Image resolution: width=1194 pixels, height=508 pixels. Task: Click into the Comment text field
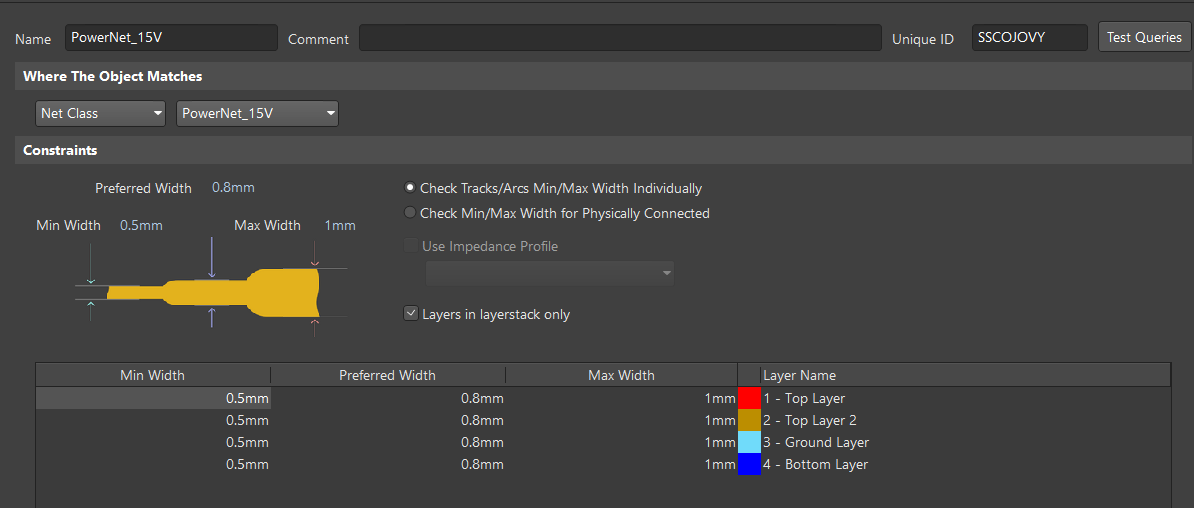[x=620, y=38]
